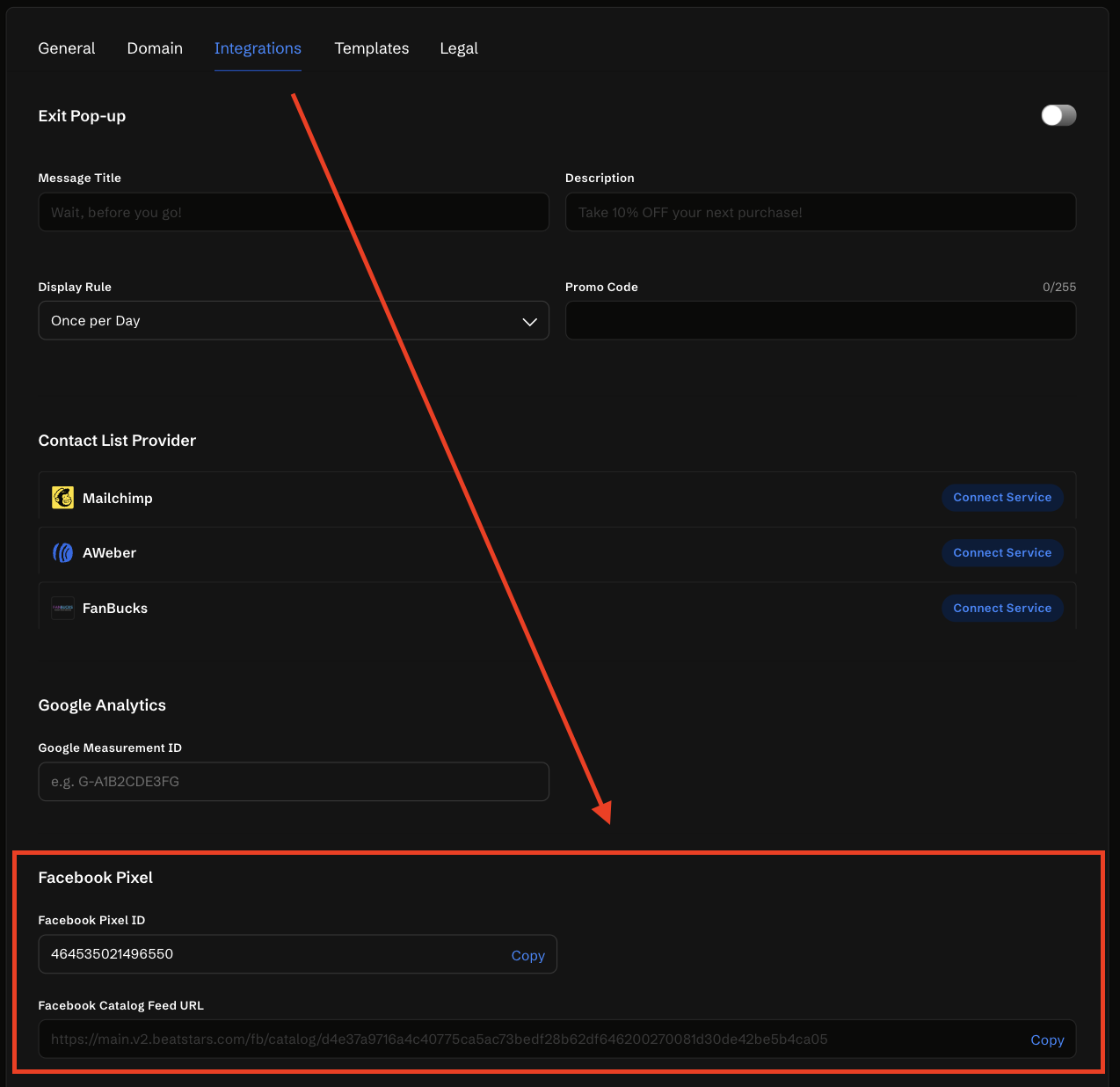This screenshot has width=1120, height=1087.
Task: Connect the Mailchimp service
Action: click(x=1001, y=498)
